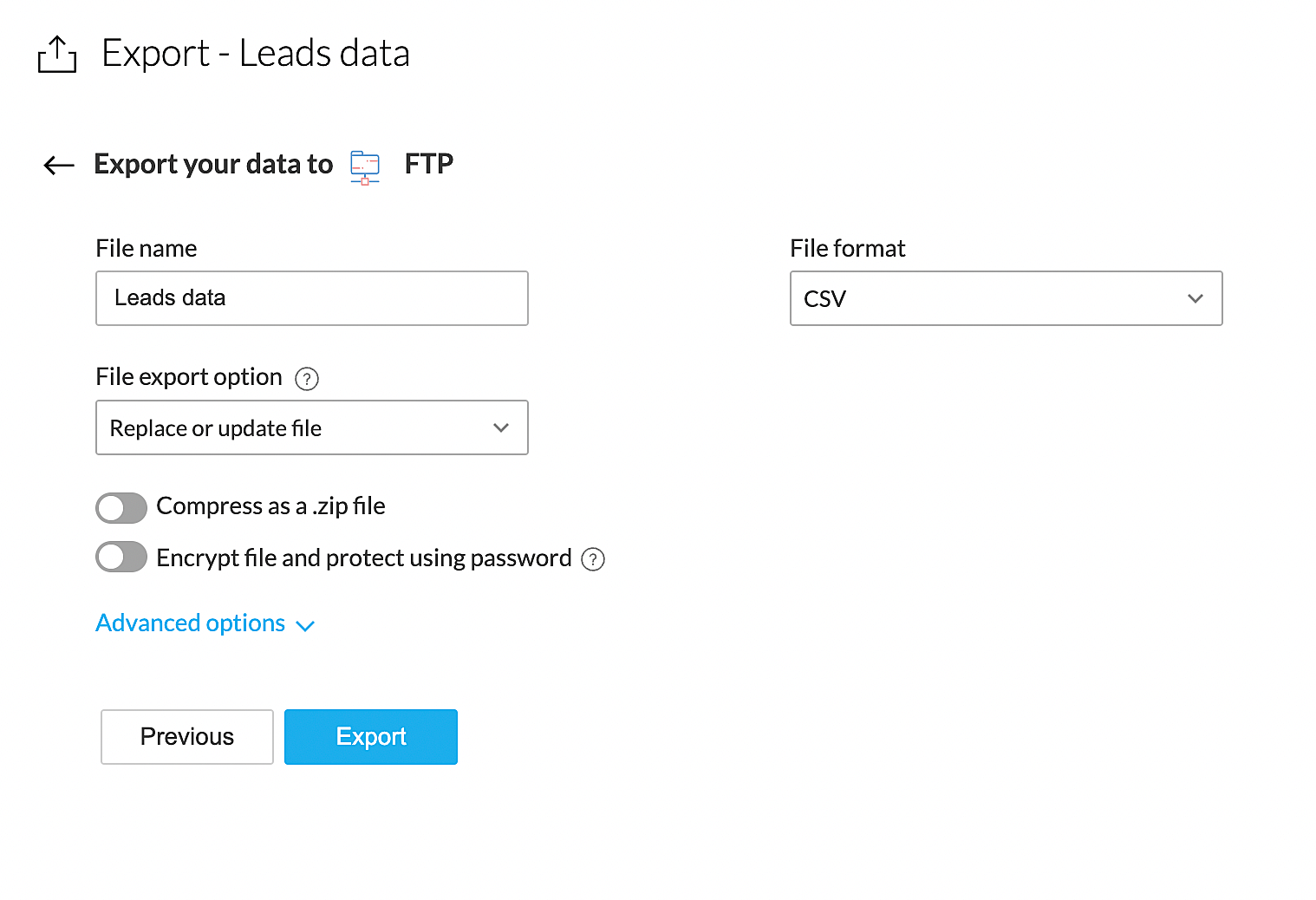Click the export upload icon beside the title
1316x900 pixels.
[57, 55]
